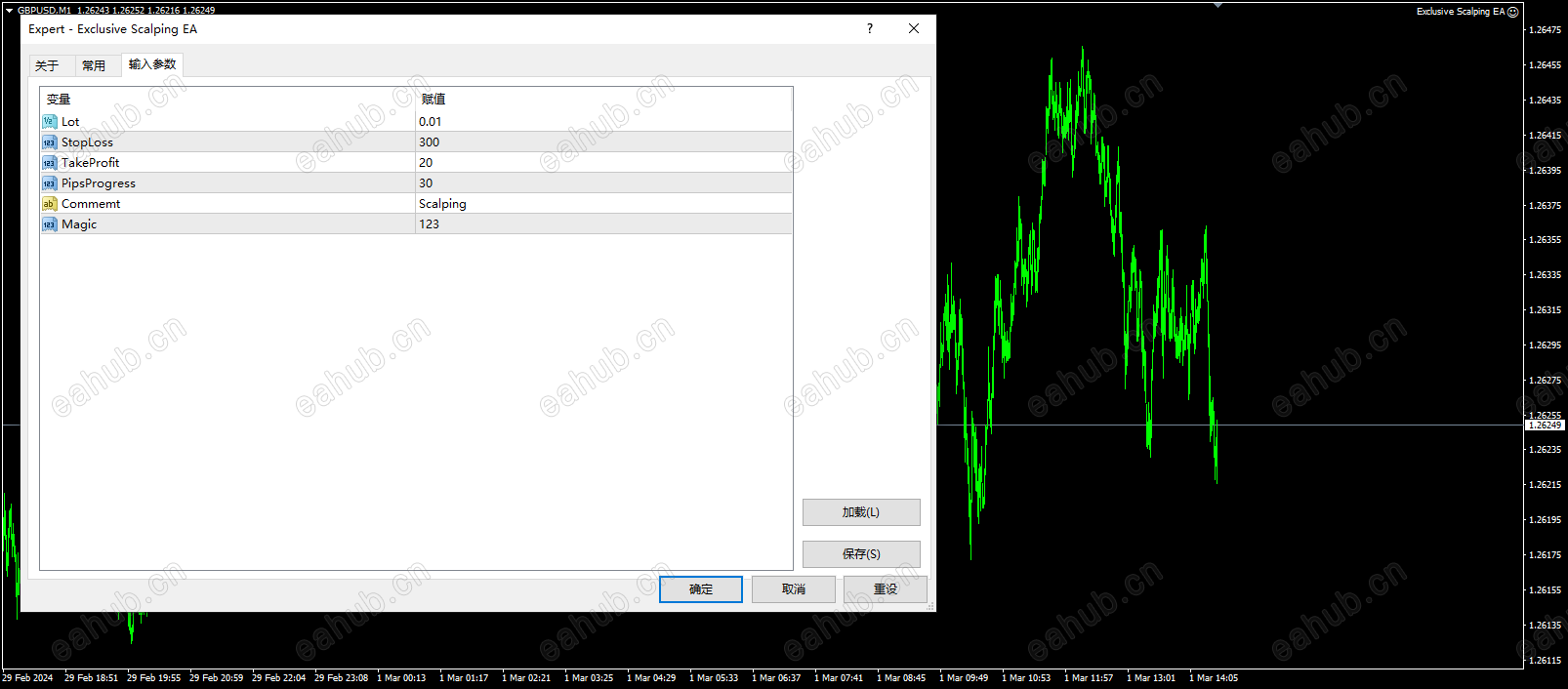Viewport: 1568px width, 689px height.
Task: Click the GBPUSD,M1 chart title text
Action: [x=44, y=10]
